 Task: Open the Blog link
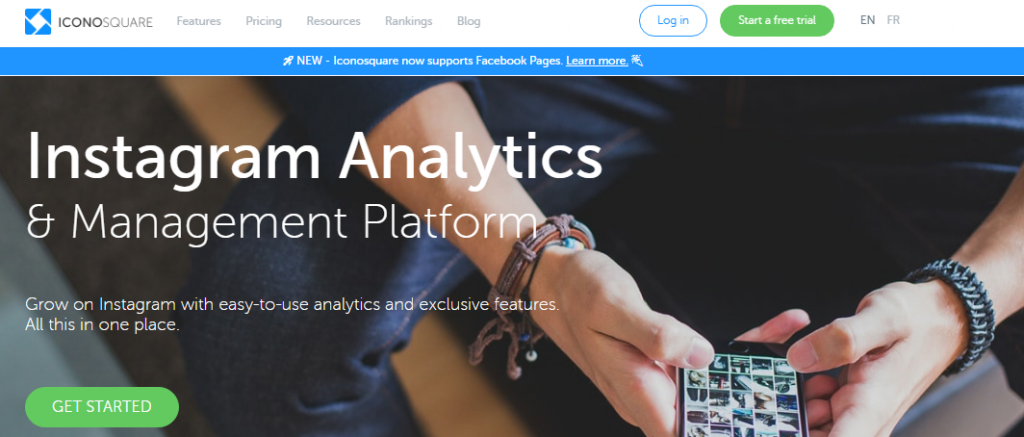(469, 21)
